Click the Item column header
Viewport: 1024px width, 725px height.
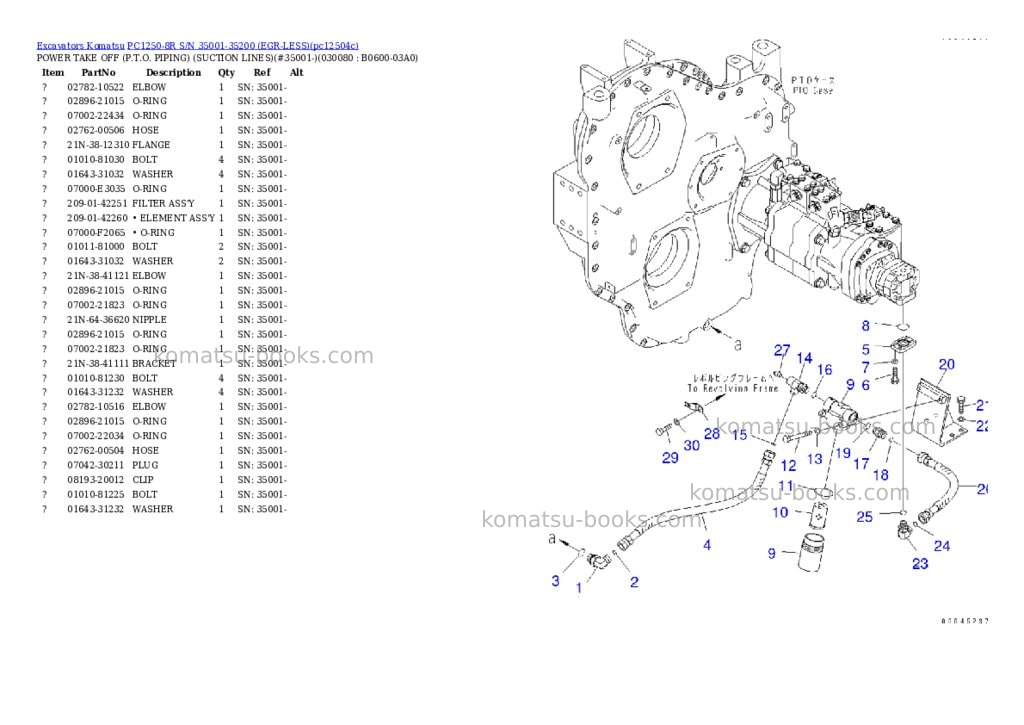click(53, 72)
